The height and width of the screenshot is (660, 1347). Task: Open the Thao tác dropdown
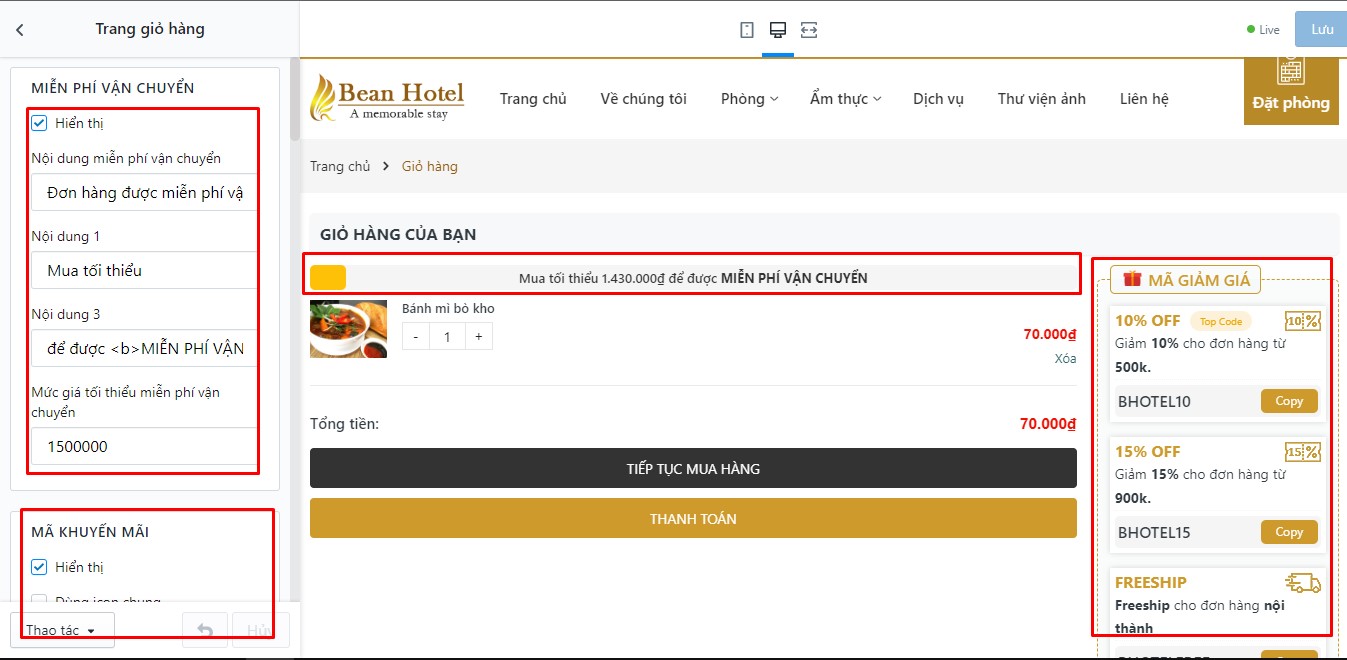tap(62, 630)
